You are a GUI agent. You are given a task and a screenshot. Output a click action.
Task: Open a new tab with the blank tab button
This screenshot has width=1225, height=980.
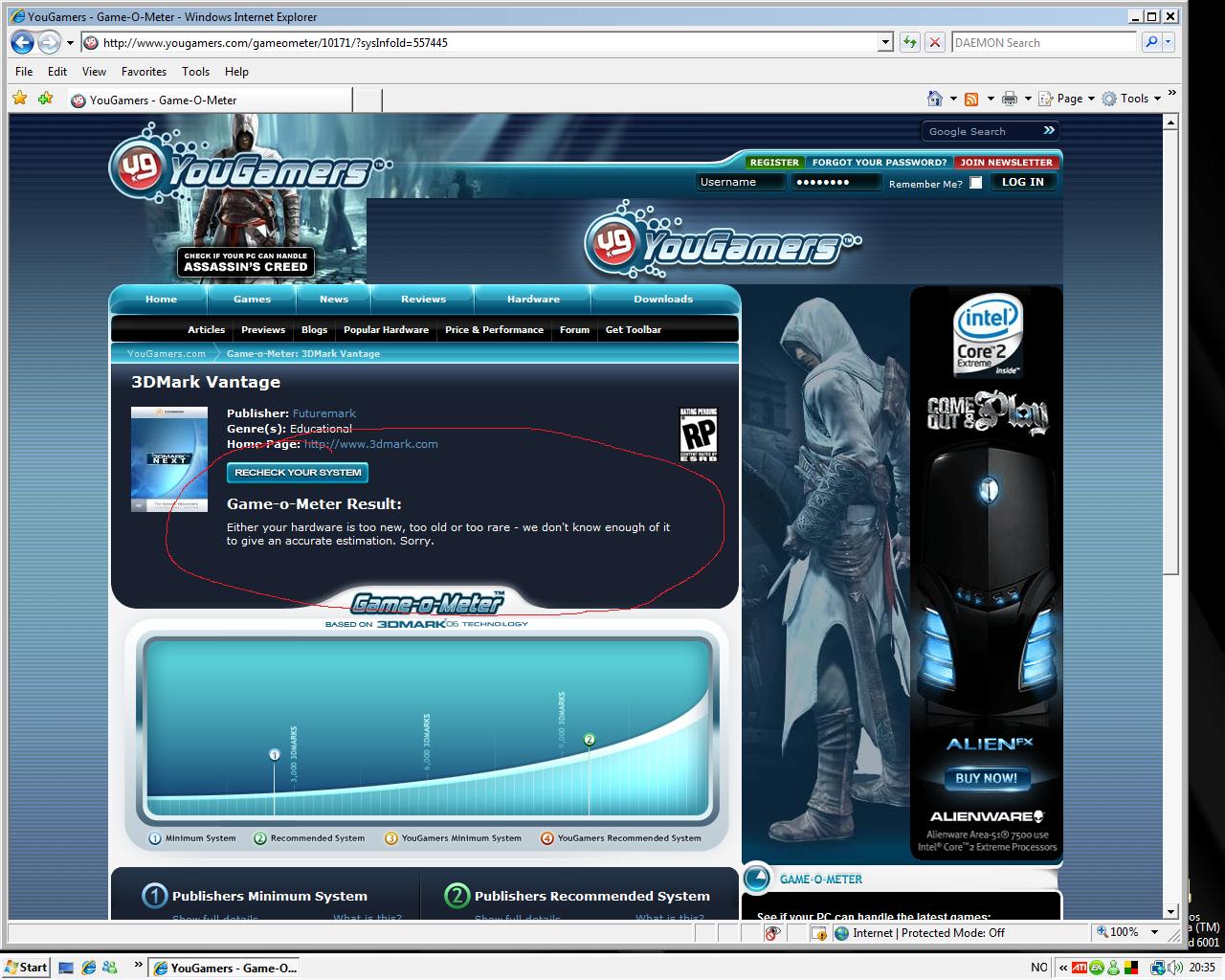[x=368, y=100]
